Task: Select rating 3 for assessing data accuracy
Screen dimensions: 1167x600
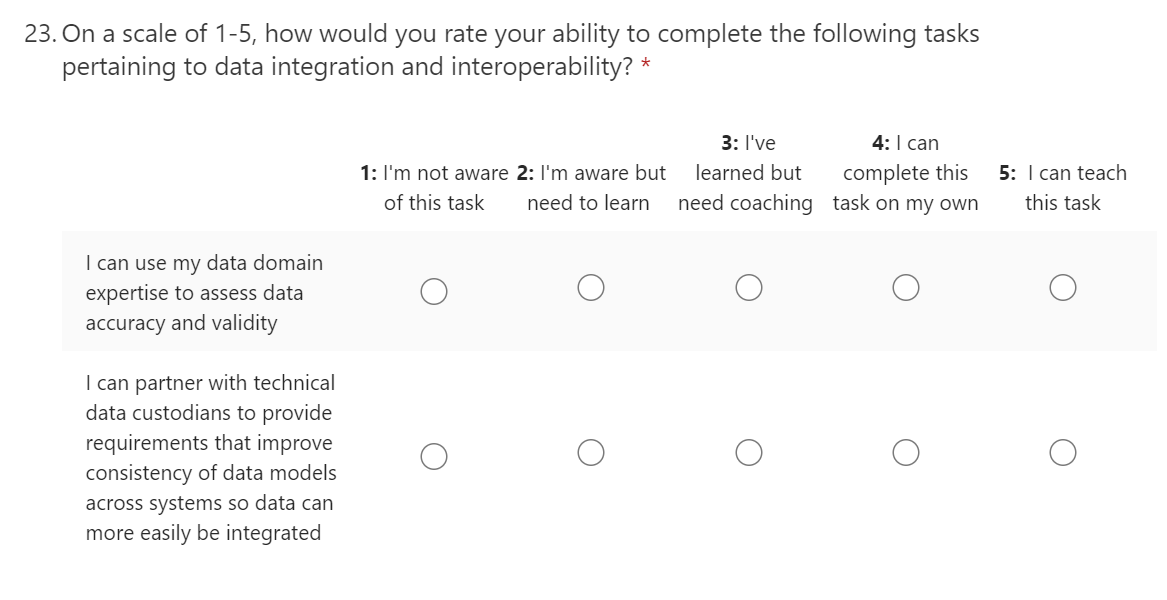Action: tap(748, 288)
